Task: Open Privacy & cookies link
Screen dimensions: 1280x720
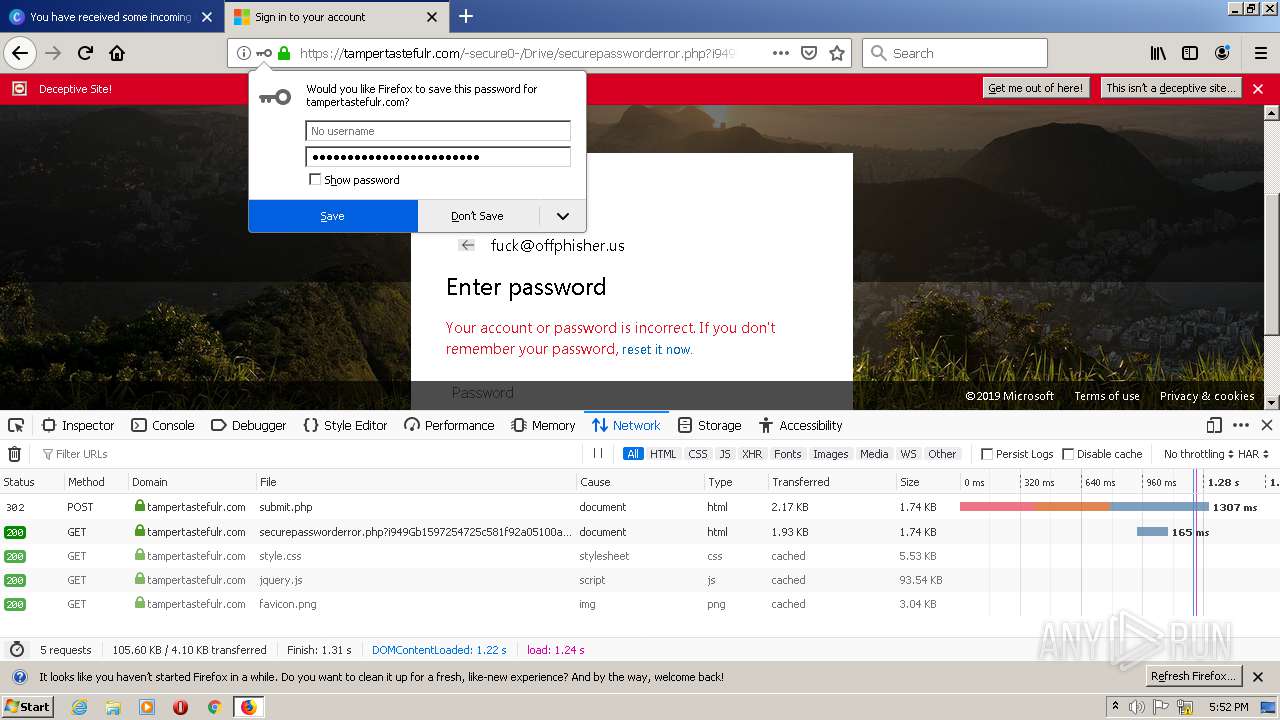Action: coord(1207,396)
